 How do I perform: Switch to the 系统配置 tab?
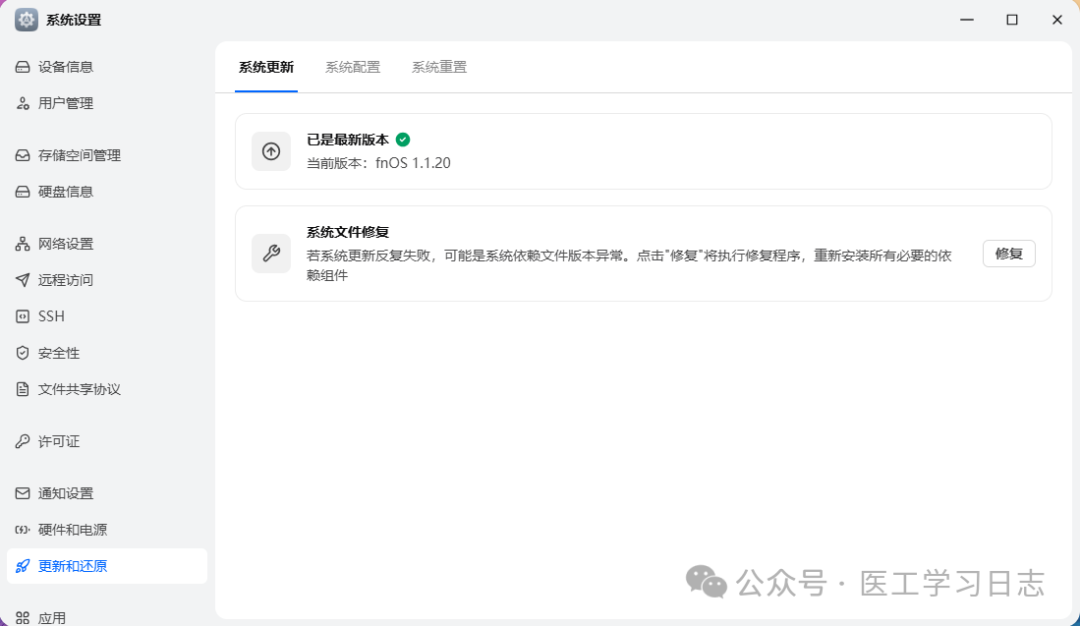pyautogui.click(x=352, y=67)
